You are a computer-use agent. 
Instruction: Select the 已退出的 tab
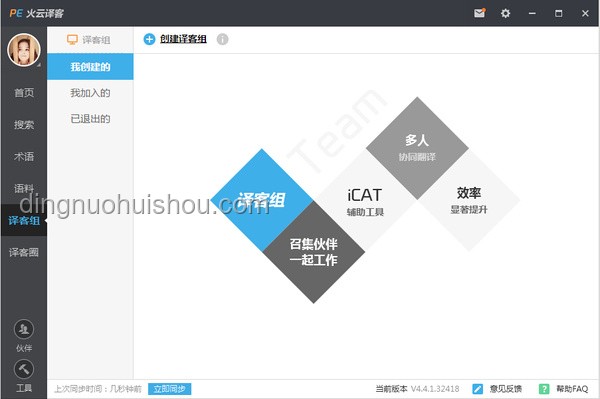pyautogui.click(x=90, y=119)
